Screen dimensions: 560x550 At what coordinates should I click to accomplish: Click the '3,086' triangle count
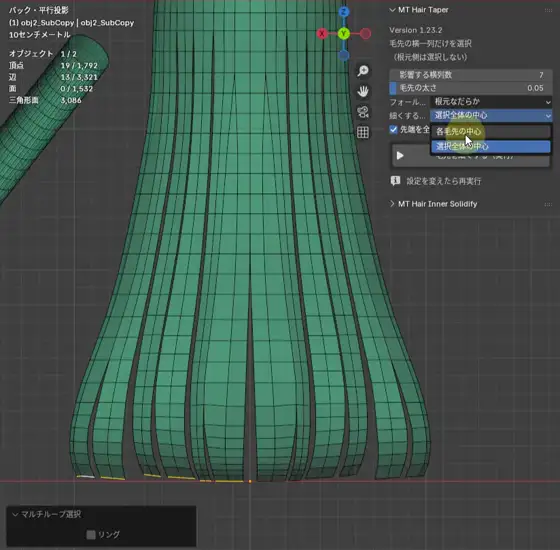(x=71, y=100)
